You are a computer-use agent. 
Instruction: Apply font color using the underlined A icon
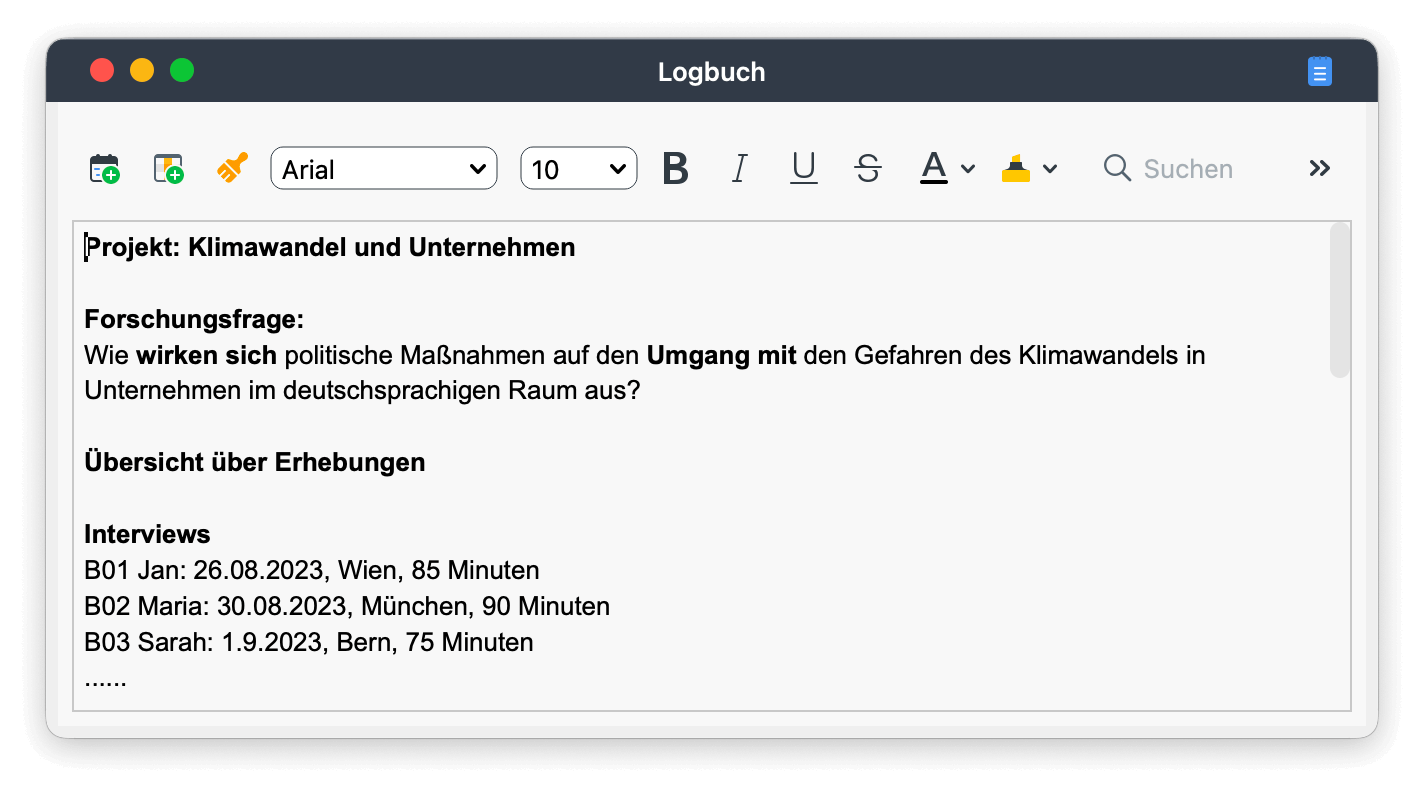tap(933, 168)
